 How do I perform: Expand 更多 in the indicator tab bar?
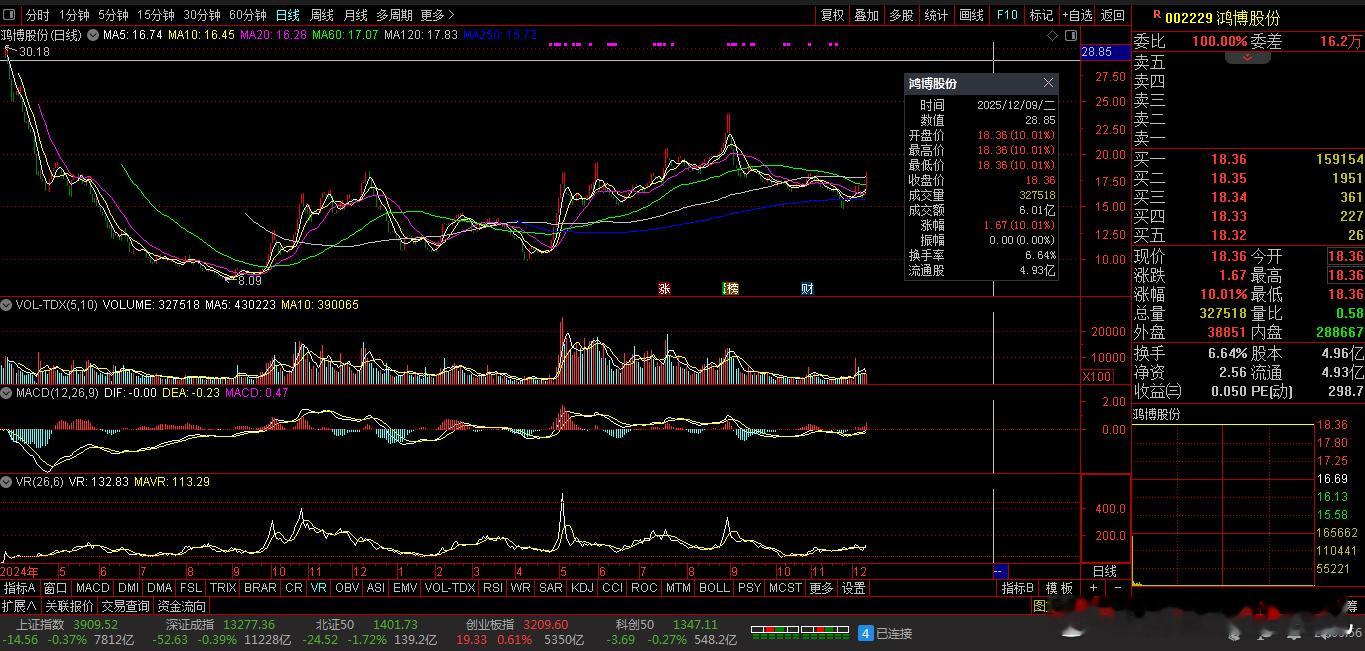[x=821, y=588]
